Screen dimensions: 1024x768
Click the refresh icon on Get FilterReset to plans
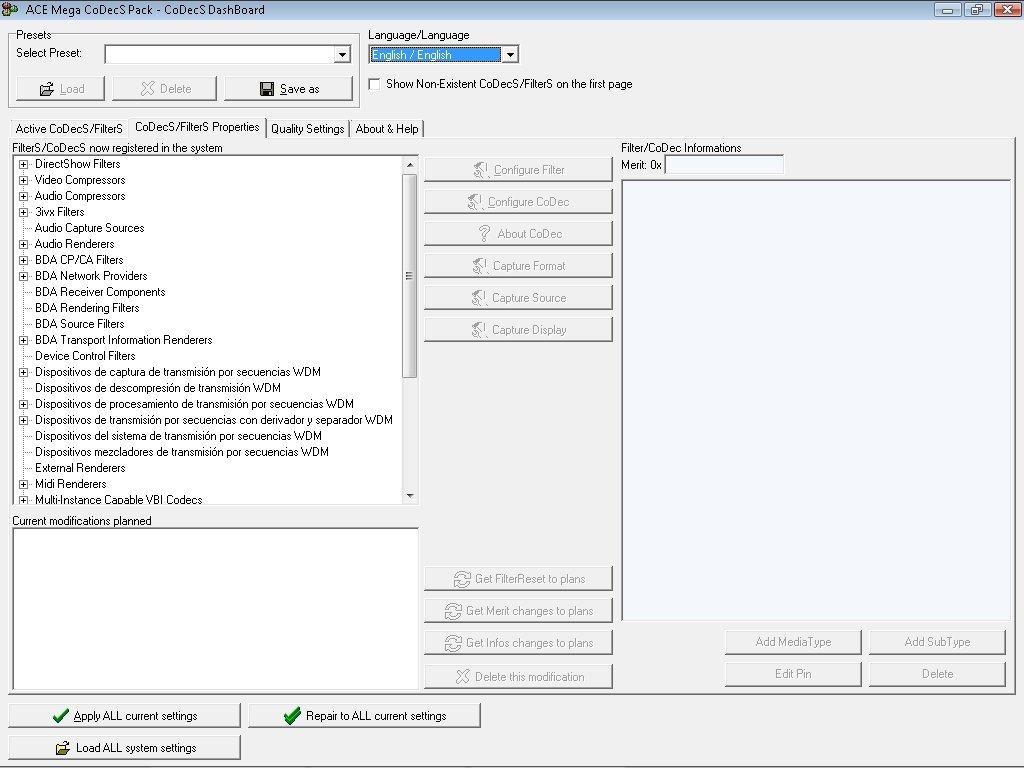click(462, 579)
